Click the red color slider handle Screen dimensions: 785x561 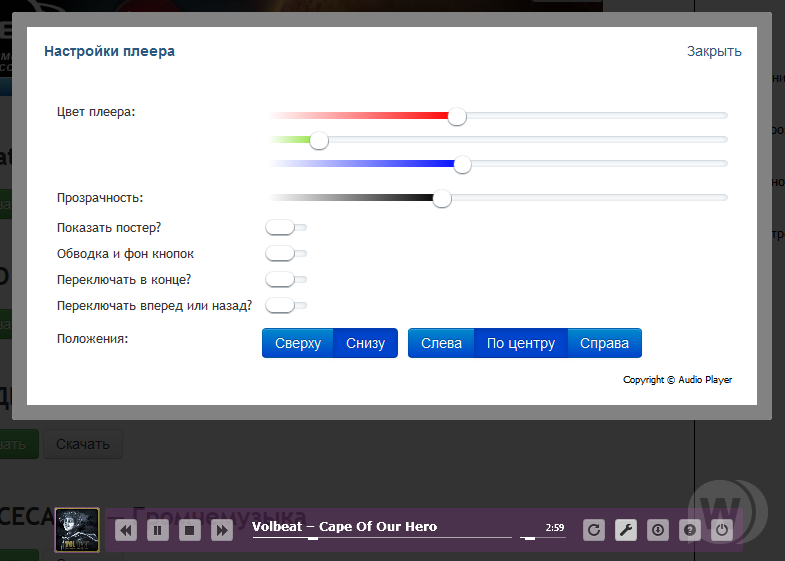[457, 116]
